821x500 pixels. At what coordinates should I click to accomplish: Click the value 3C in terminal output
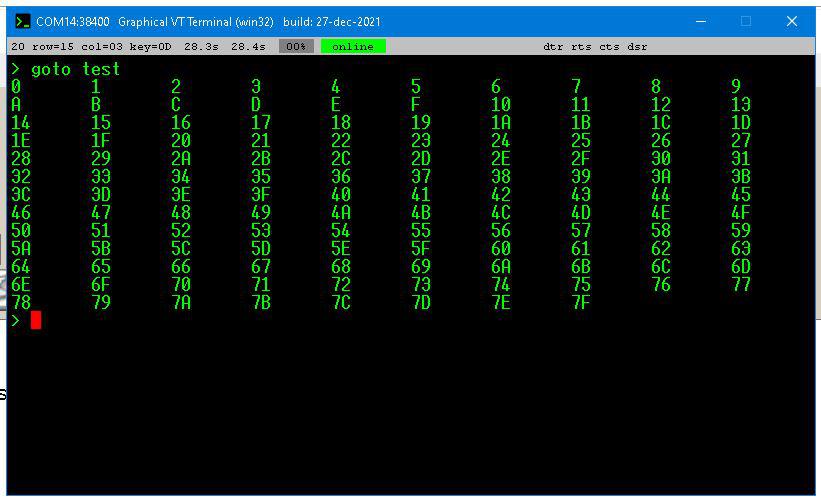point(21,195)
